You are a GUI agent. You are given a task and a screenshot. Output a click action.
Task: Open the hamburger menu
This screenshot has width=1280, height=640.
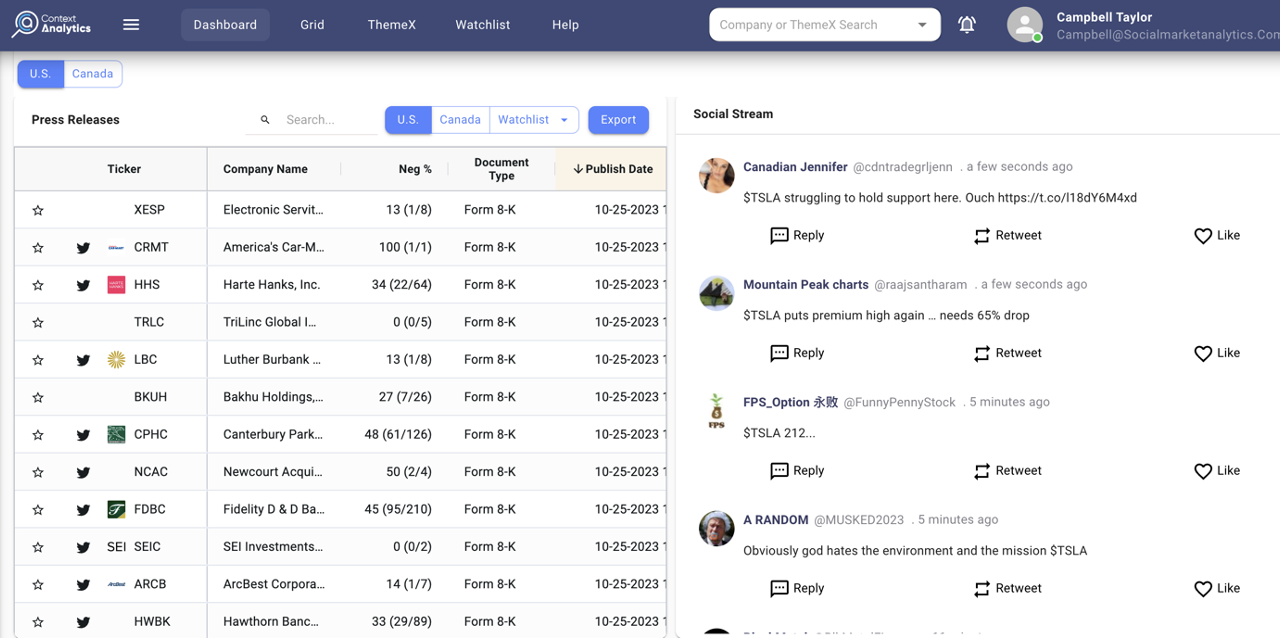point(131,25)
